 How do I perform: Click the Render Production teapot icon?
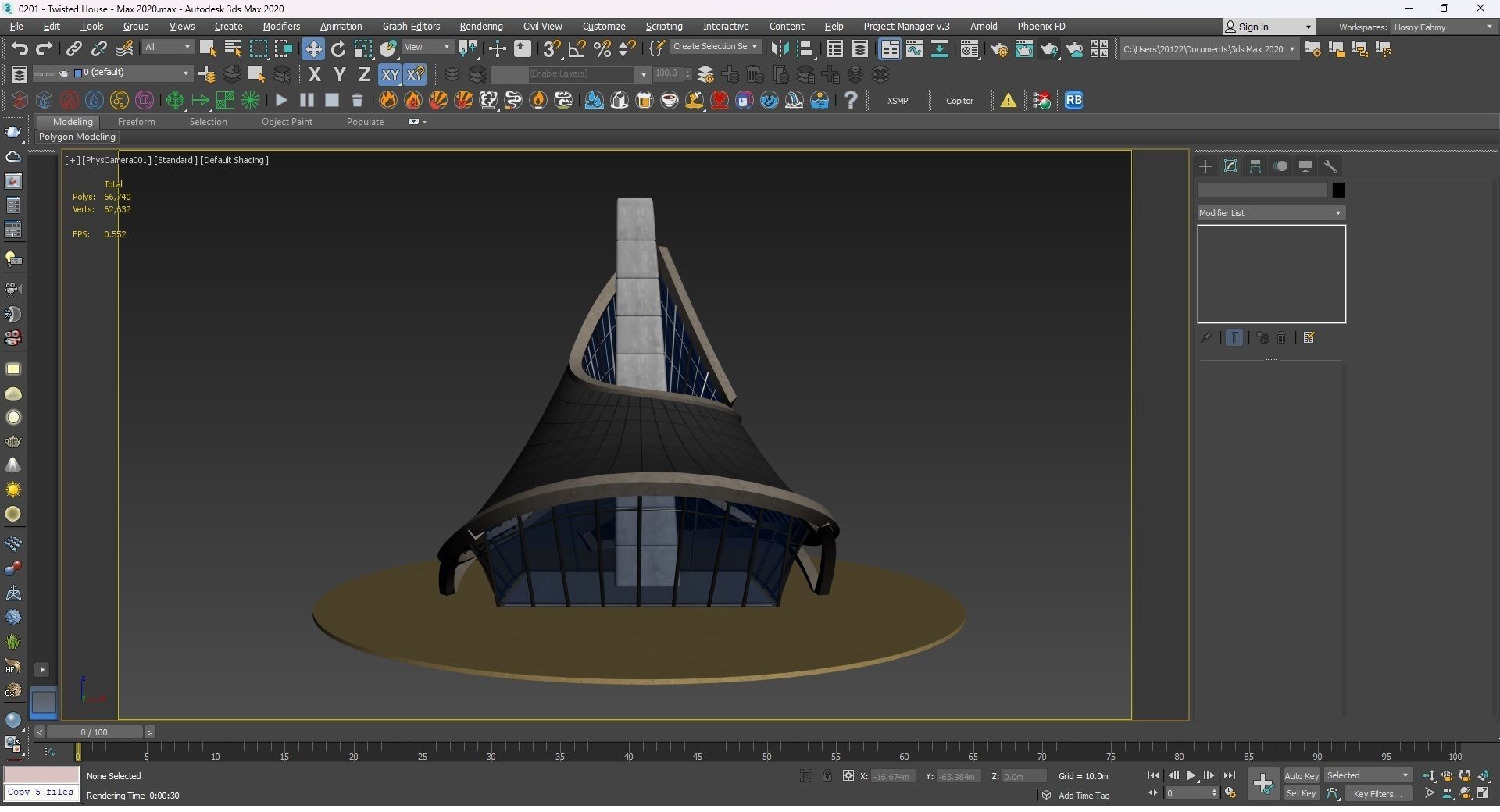(x=1049, y=49)
